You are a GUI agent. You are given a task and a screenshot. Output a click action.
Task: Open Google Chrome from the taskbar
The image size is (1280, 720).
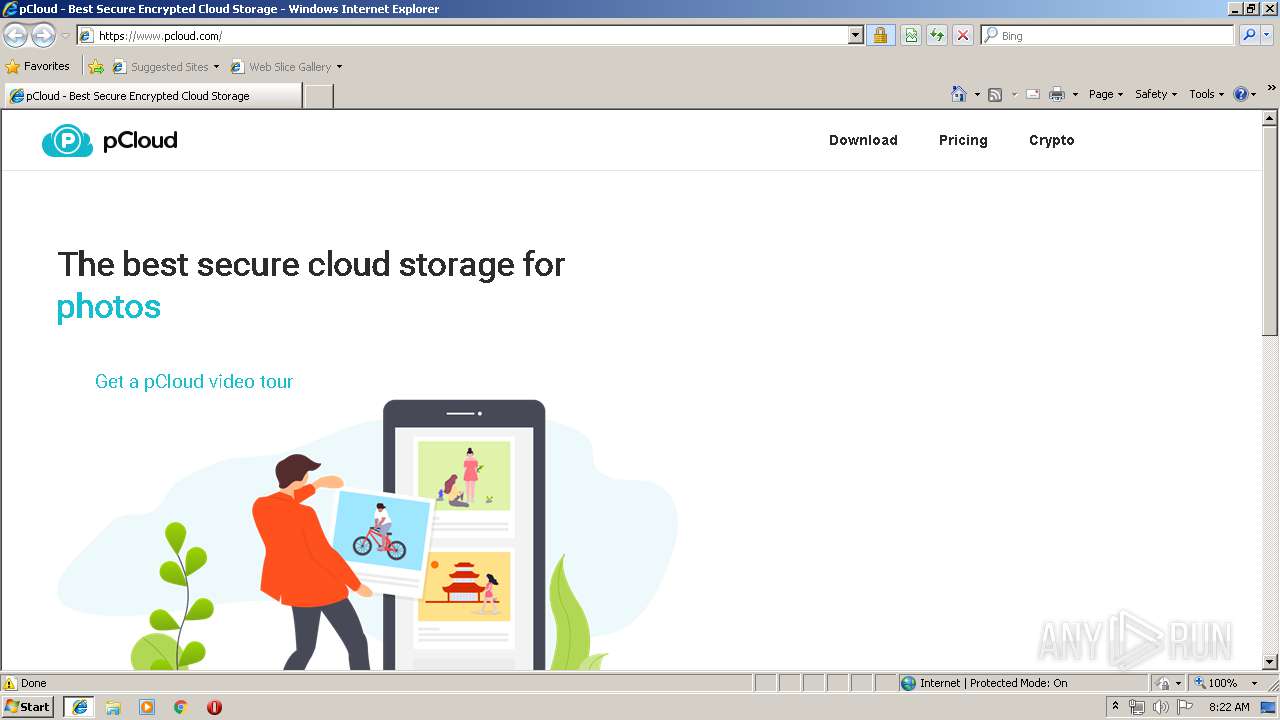point(181,707)
